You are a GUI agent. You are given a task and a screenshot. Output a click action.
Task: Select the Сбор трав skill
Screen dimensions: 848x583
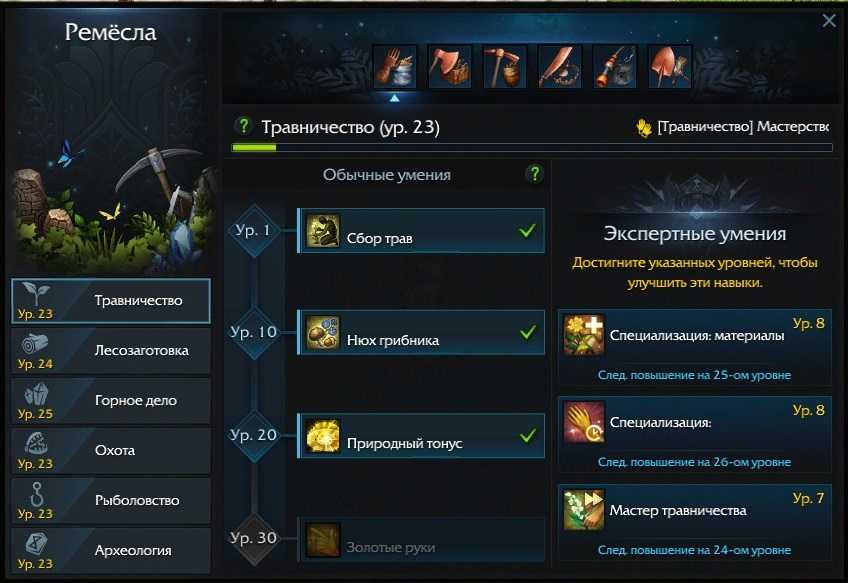[x=421, y=231]
